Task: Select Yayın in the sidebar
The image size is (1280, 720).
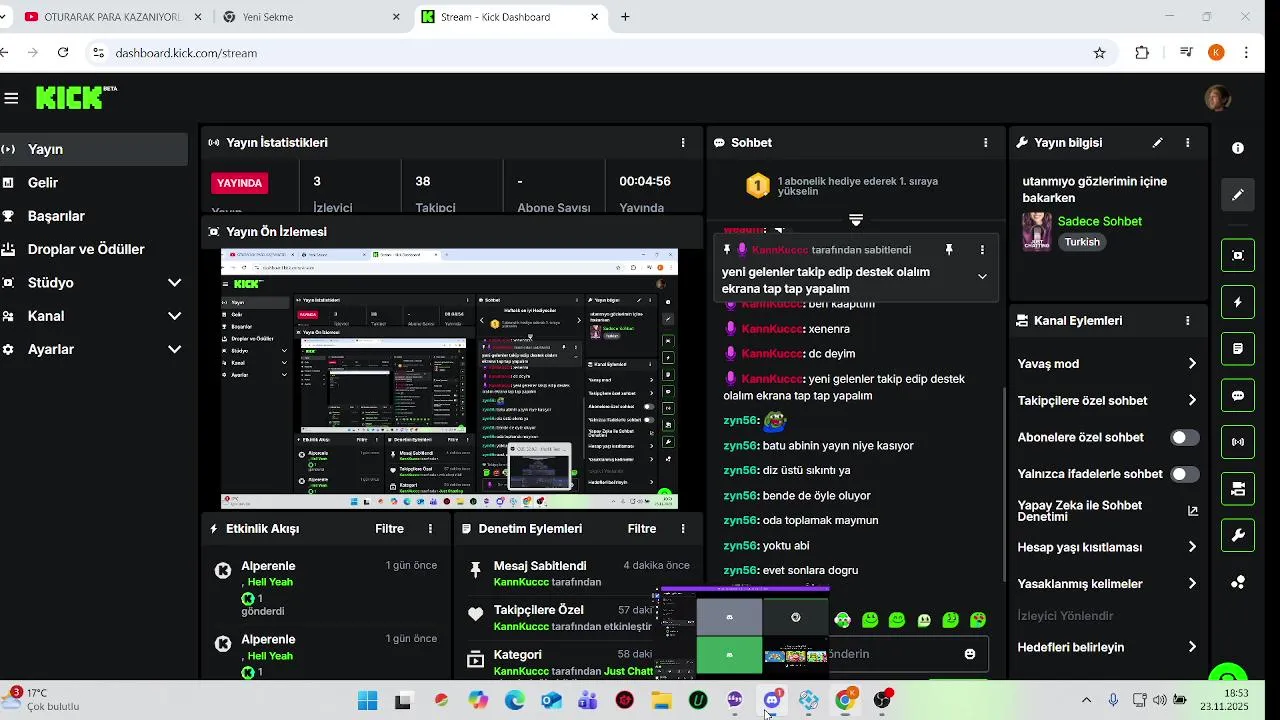Action: [94, 149]
